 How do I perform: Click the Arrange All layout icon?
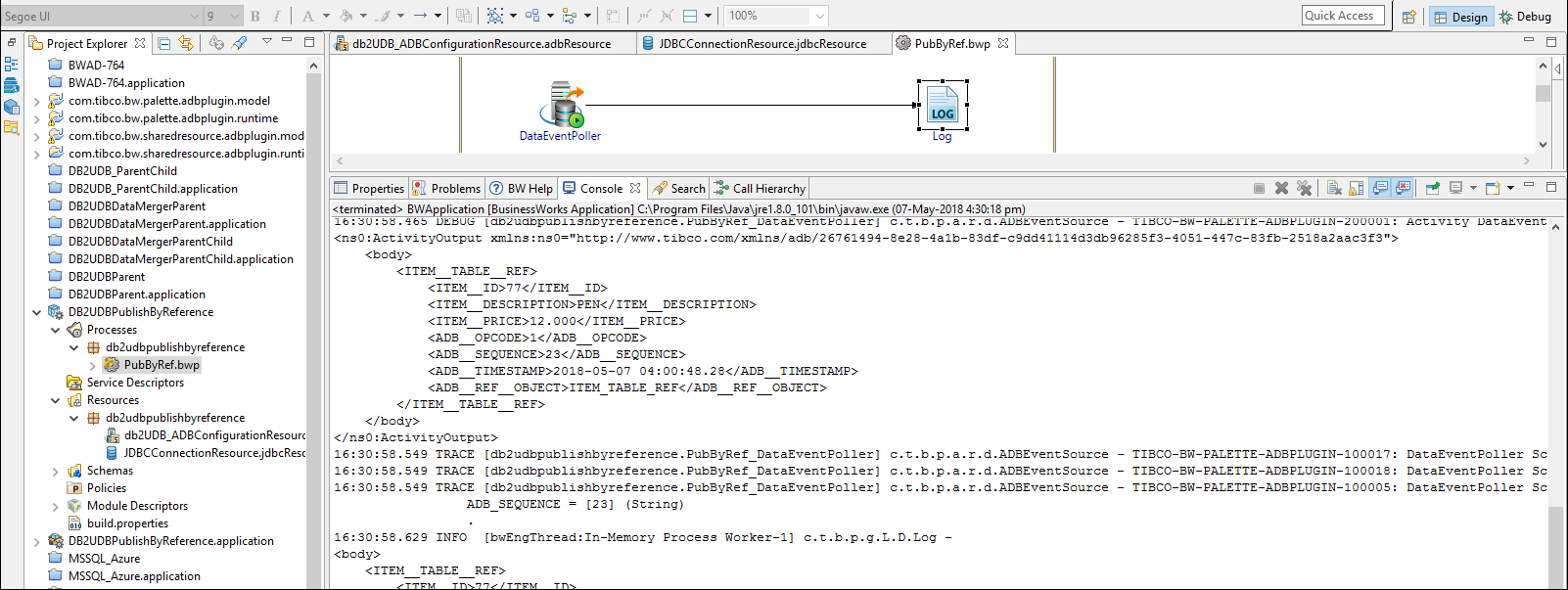532,16
